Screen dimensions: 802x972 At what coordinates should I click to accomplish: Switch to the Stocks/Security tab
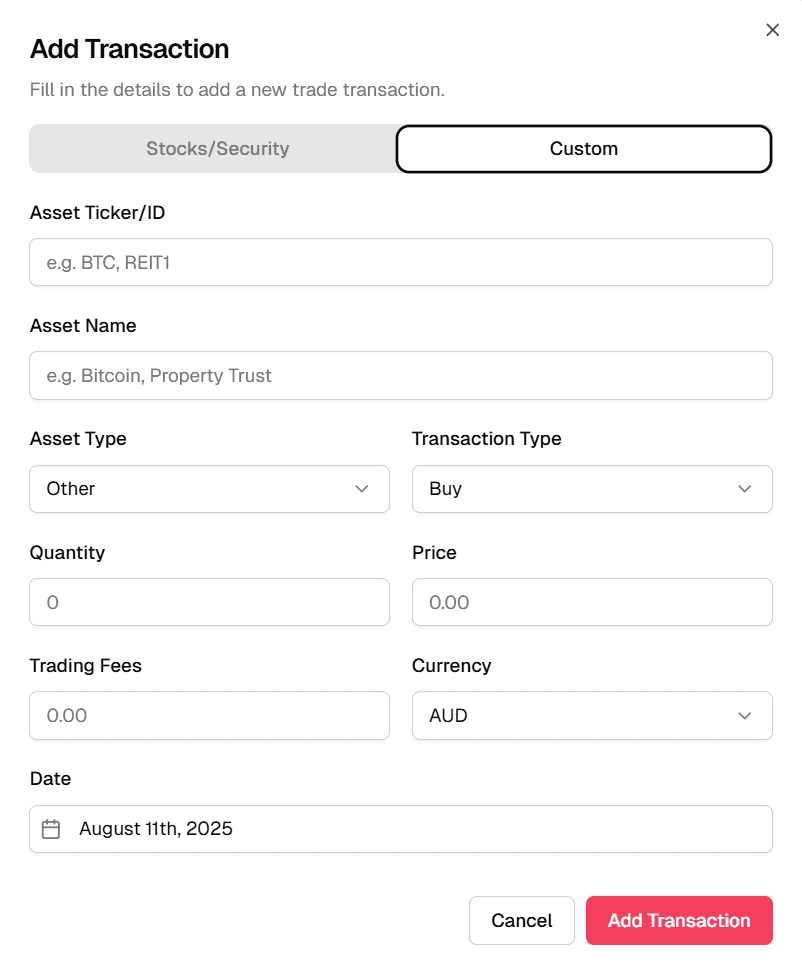(217, 148)
